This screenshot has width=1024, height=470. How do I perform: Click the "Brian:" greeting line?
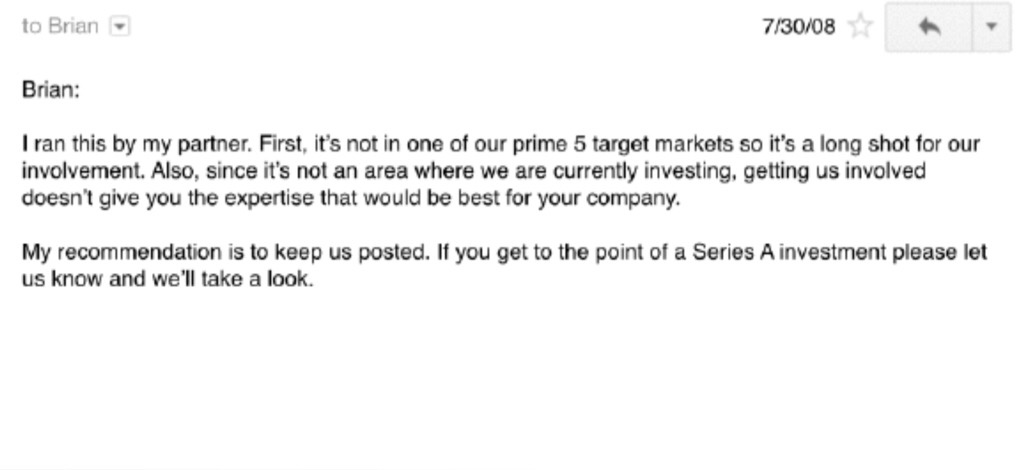click(50, 89)
